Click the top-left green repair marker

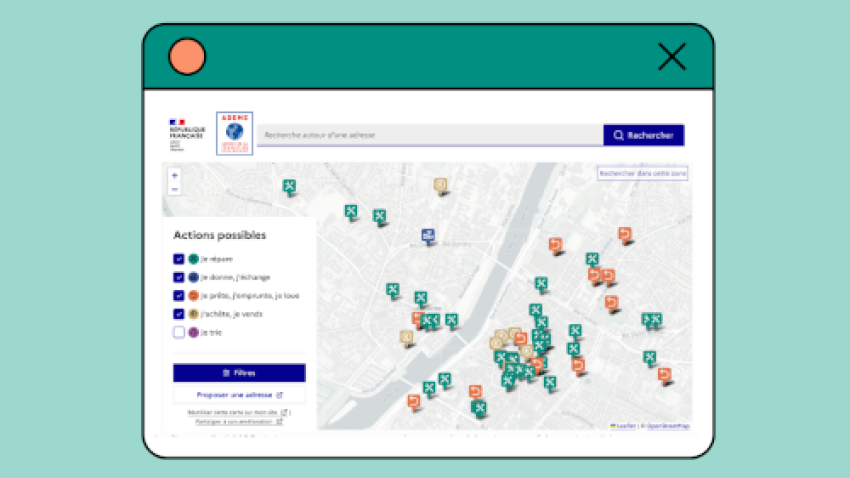pyautogui.click(x=289, y=187)
